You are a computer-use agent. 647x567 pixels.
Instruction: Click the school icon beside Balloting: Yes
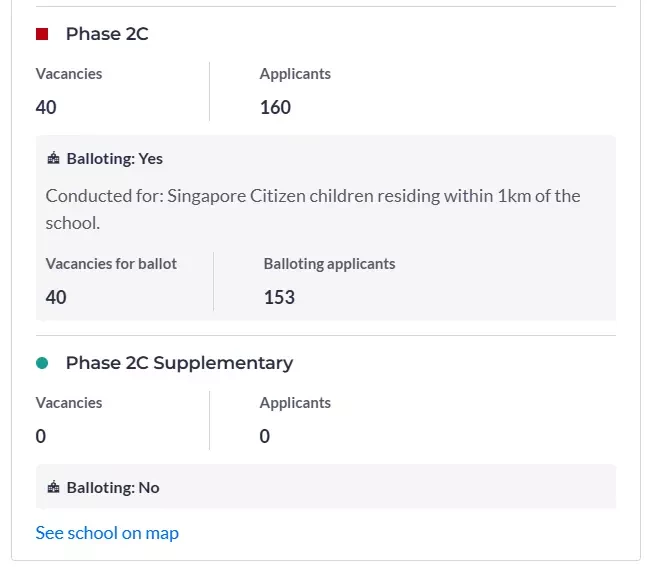[54, 158]
